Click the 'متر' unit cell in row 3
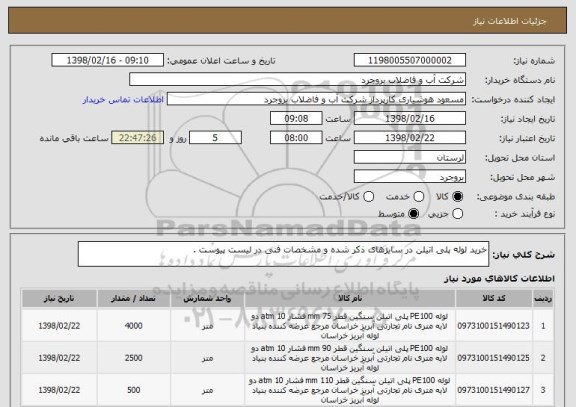The height and width of the screenshot is (407, 576). (x=207, y=390)
